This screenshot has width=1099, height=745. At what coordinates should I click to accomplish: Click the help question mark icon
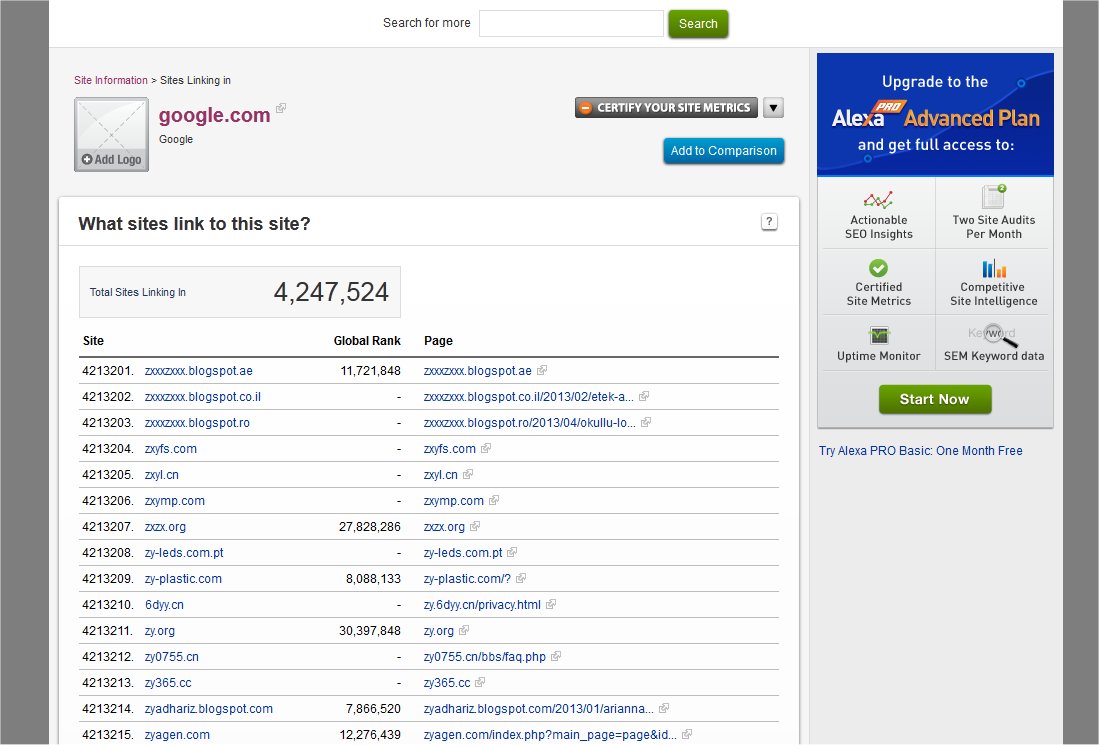click(769, 222)
